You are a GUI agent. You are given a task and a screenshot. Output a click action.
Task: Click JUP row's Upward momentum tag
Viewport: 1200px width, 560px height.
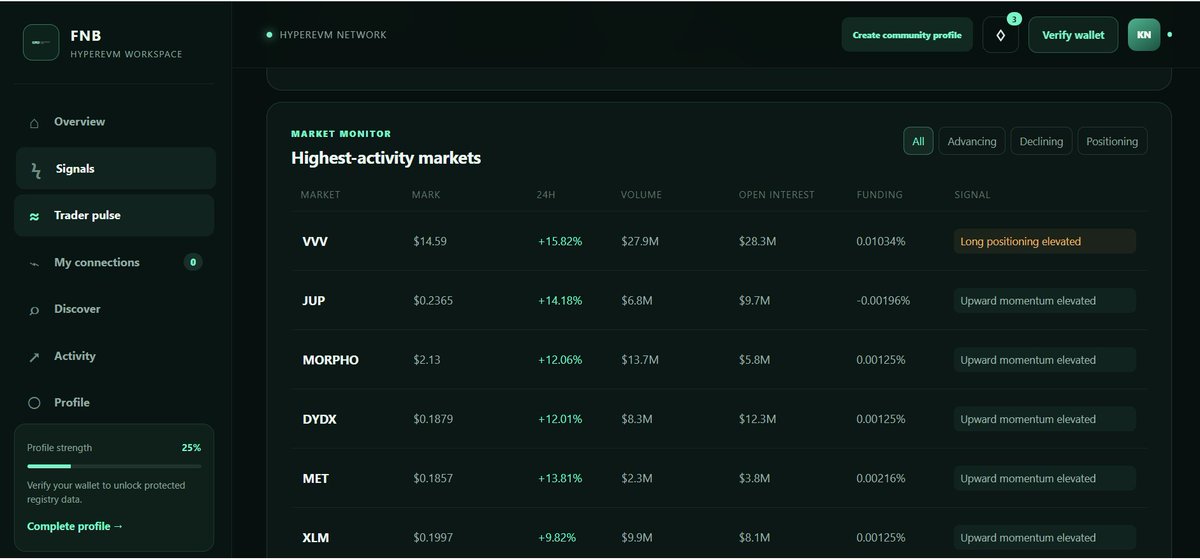coord(1045,301)
